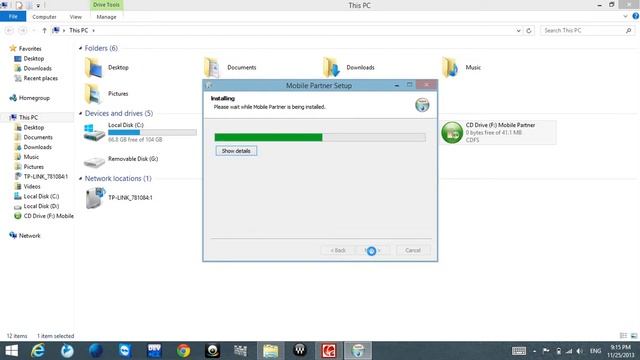Open the Music folder icon
This screenshot has width=640, height=360.
[450, 67]
